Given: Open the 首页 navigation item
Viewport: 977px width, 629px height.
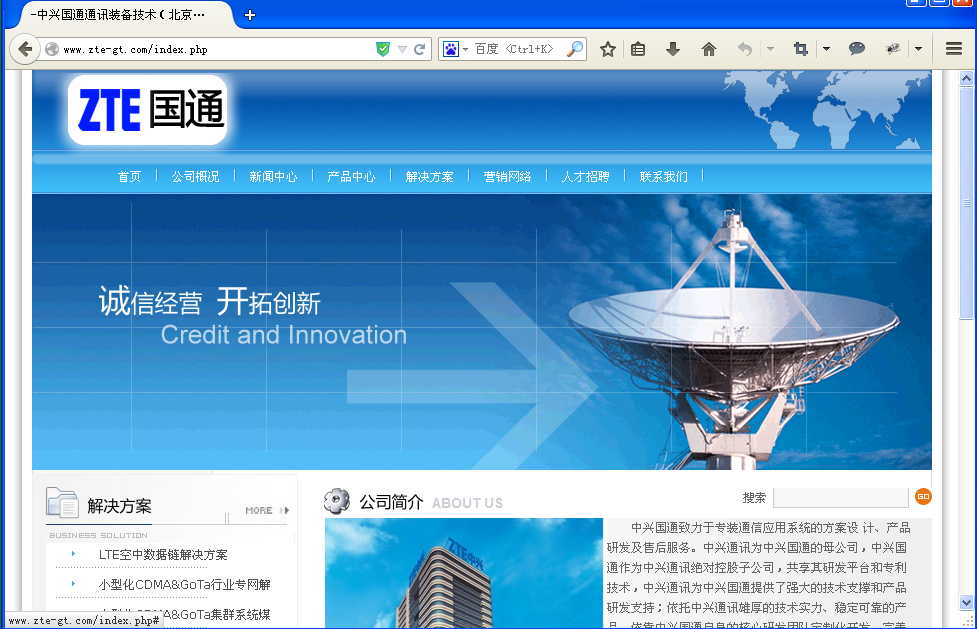Looking at the screenshot, I should (130, 176).
